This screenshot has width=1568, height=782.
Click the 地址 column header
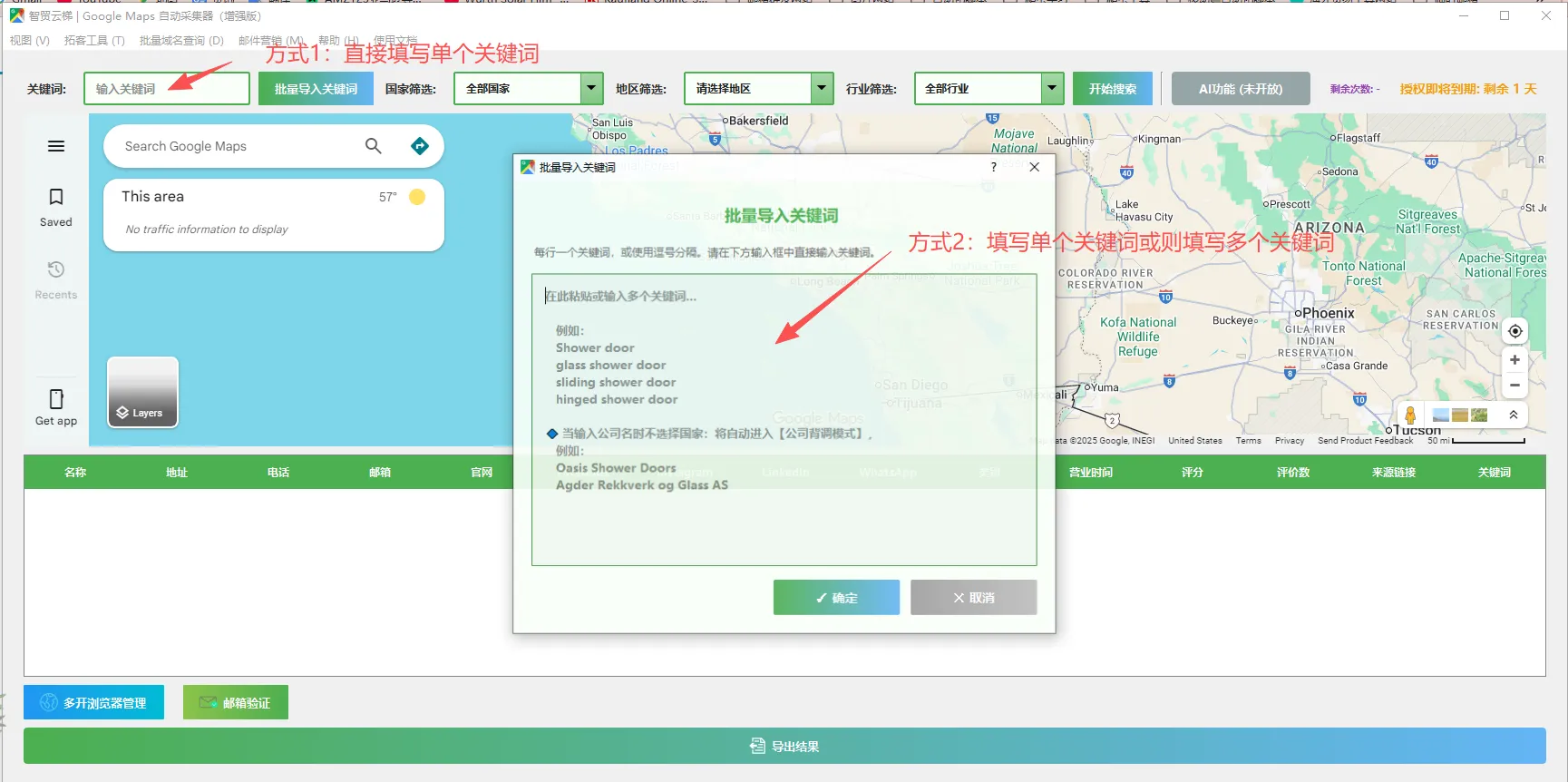(x=177, y=473)
